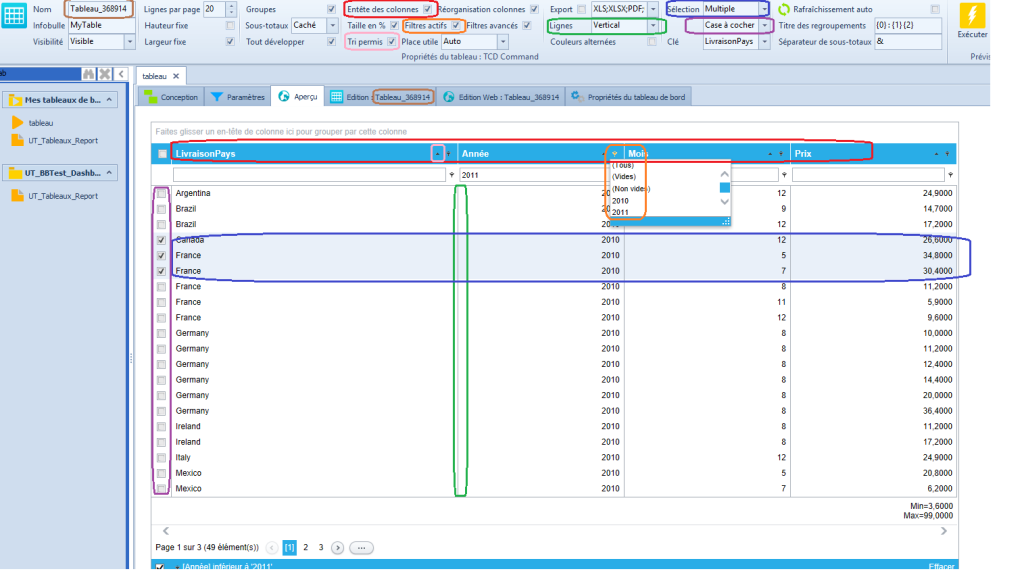Screen dimensions: 1024x586
Task: Click the sort arrow in the Mois header
Action: (x=770, y=154)
